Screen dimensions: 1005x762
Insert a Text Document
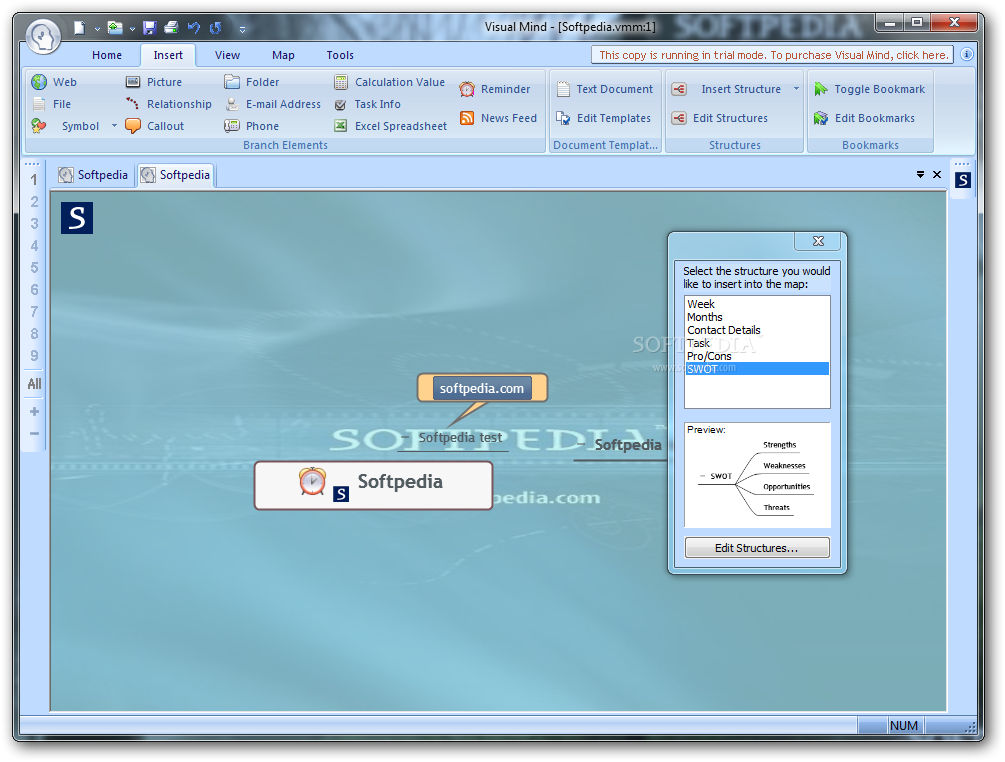pyautogui.click(x=604, y=89)
